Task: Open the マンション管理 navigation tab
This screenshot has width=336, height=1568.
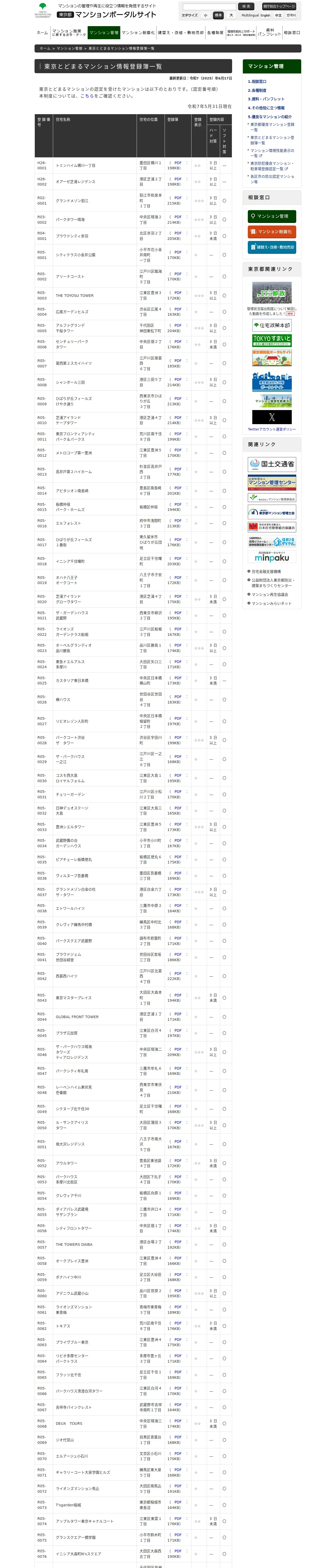Action: pos(104,33)
